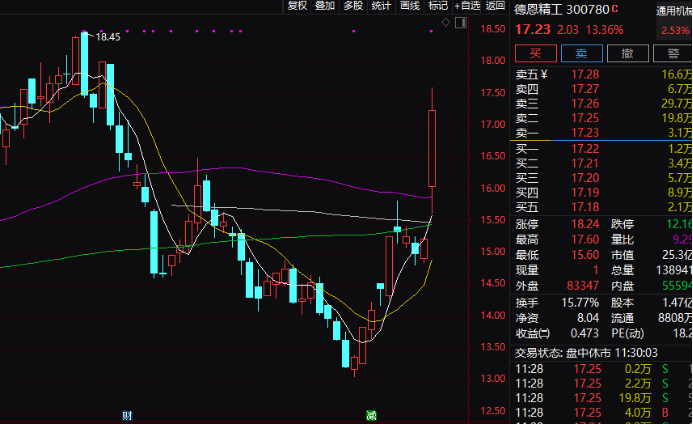Select the 多股 multi-stock view

pyautogui.click(x=353, y=6)
